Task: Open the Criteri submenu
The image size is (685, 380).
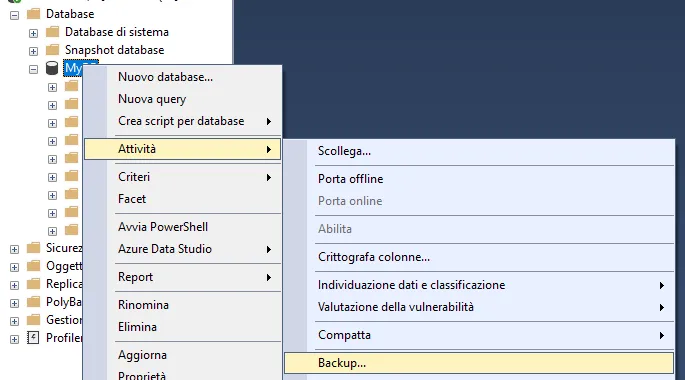Action: 183,177
